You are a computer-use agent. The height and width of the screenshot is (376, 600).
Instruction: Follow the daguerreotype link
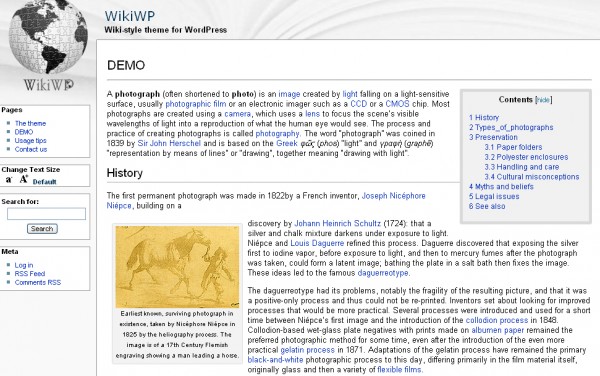point(383,273)
